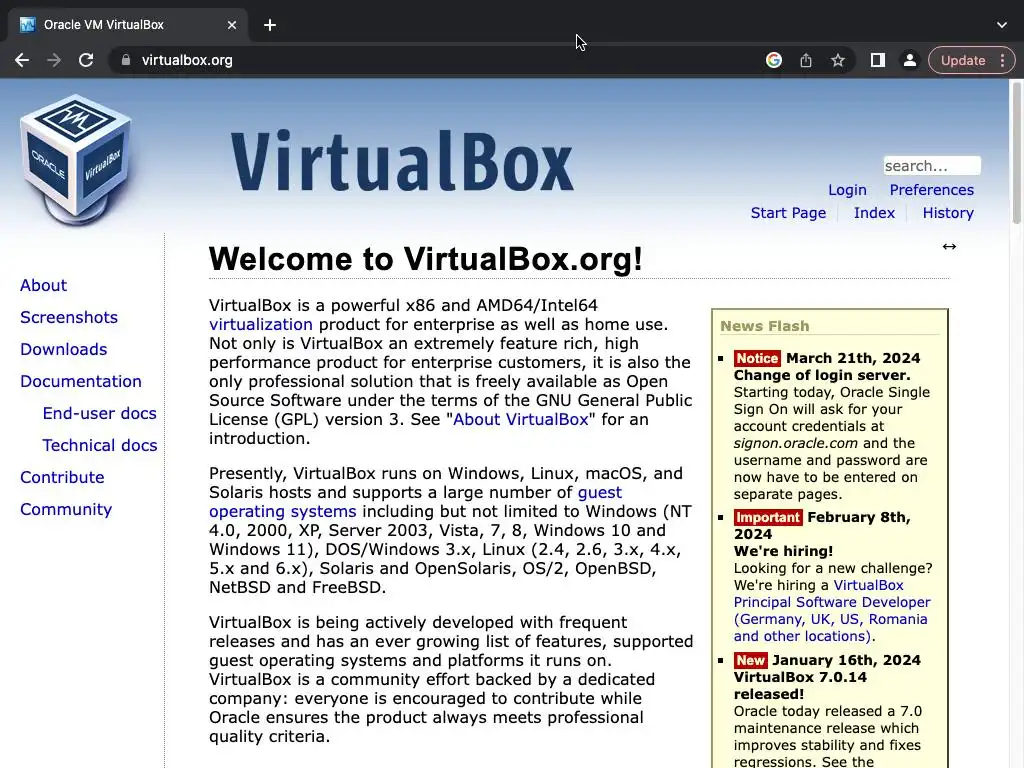Click the signon.oracle.com text

795,443
